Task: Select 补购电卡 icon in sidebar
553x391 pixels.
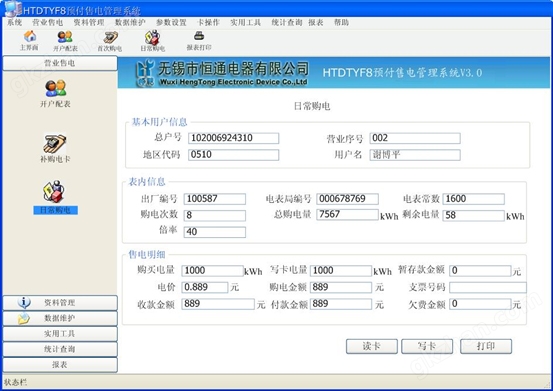Action: coord(55,148)
